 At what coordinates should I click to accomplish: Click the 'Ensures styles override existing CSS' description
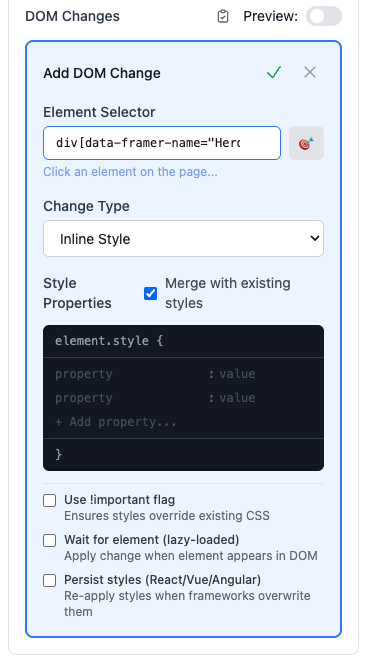(x=167, y=516)
